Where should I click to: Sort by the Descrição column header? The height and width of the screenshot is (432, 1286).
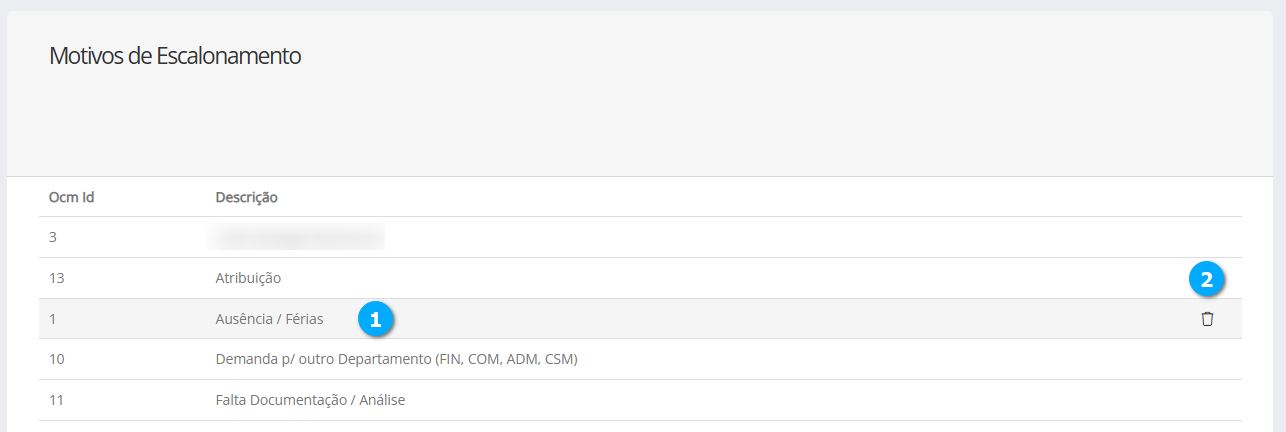(x=246, y=197)
